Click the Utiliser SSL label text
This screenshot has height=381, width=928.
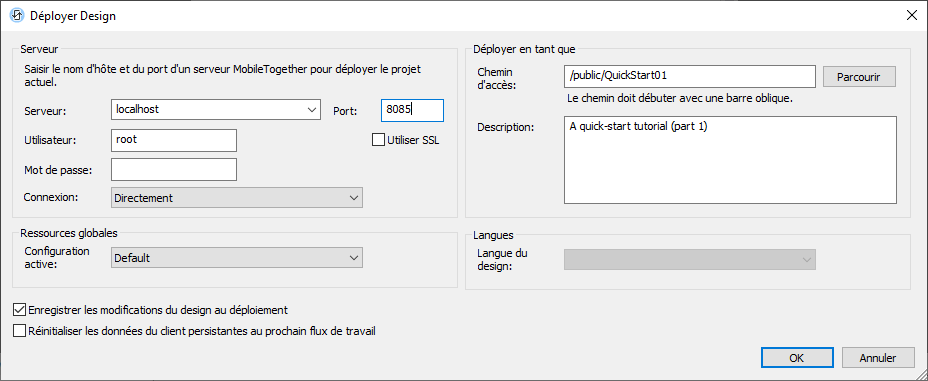(413, 141)
